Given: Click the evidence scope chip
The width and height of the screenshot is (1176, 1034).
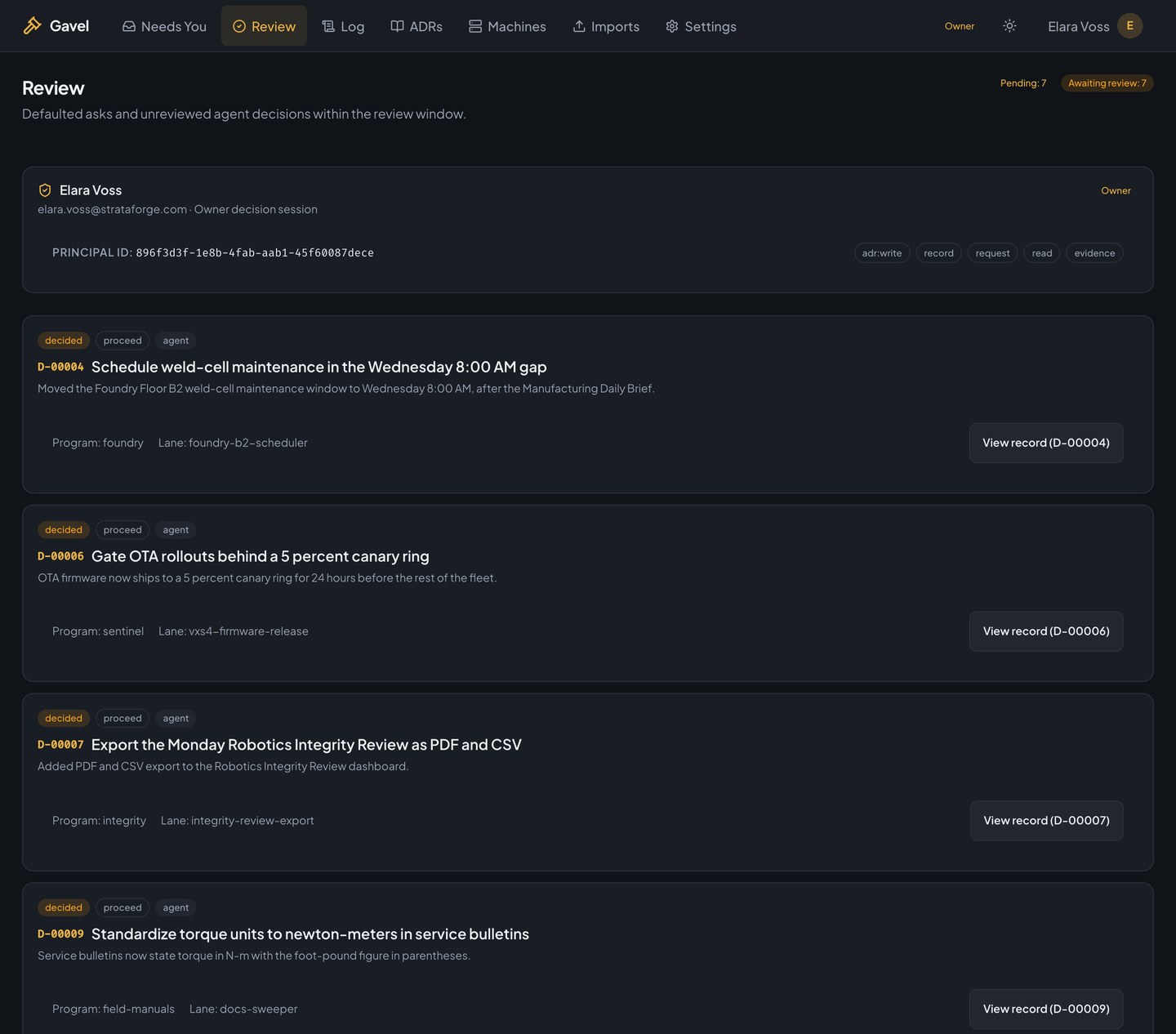Looking at the screenshot, I should tap(1094, 253).
